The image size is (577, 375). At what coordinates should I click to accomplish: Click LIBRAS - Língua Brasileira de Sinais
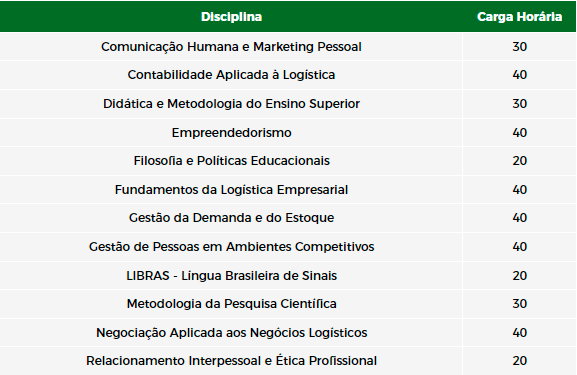click(231, 276)
